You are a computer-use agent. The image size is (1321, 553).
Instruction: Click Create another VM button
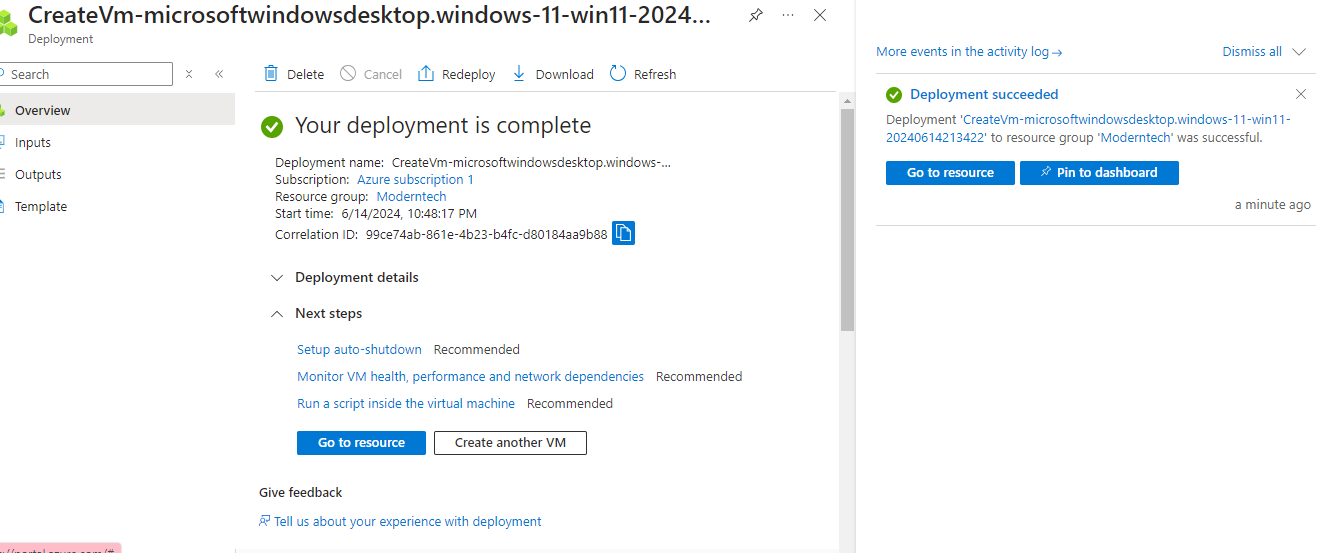pos(510,443)
